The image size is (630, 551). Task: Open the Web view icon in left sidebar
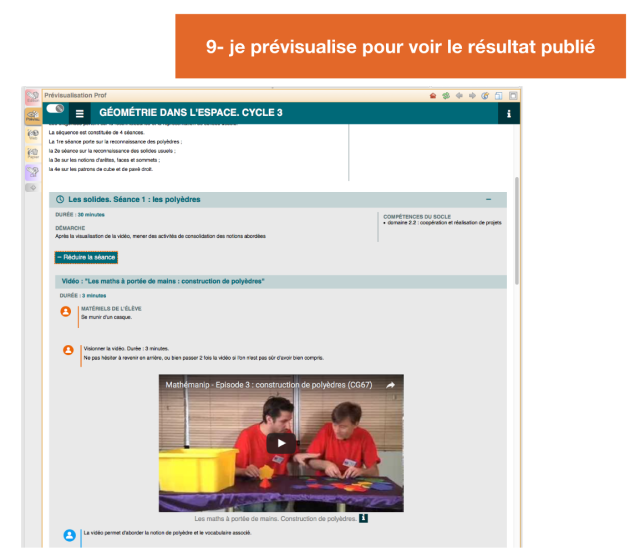(x=32, y=134)
